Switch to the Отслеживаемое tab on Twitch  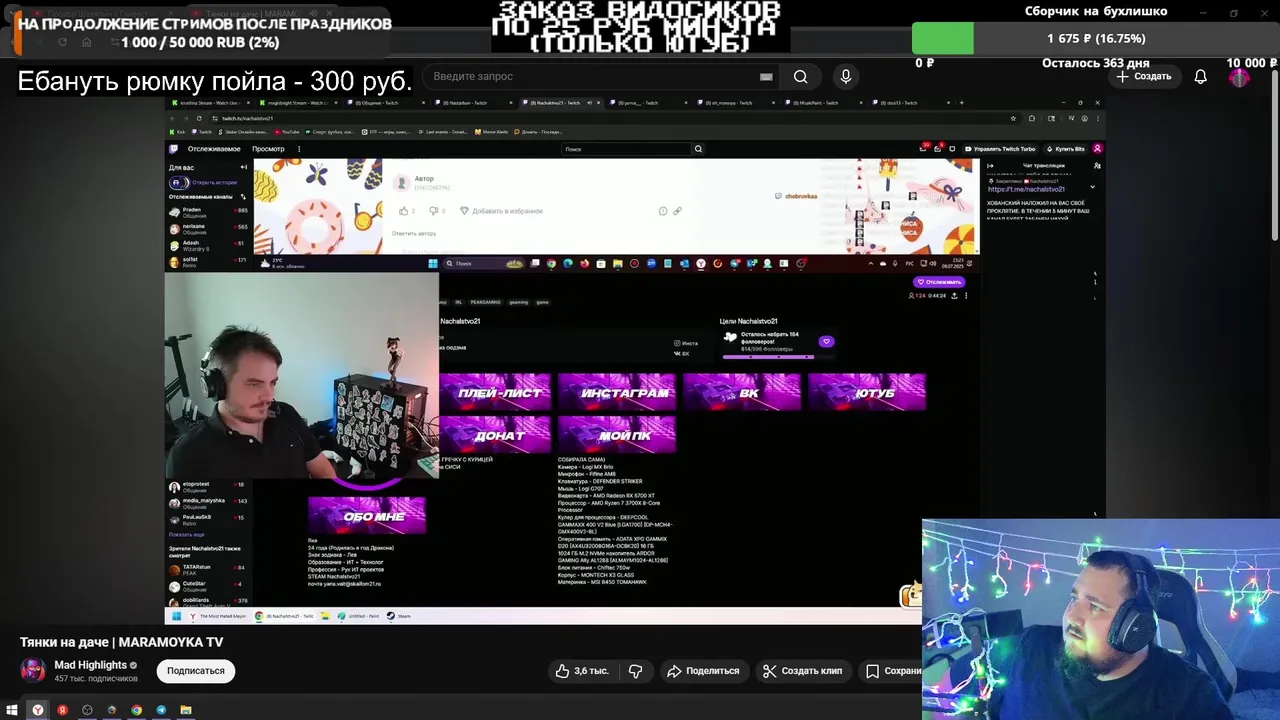click(x=213, y=149)
